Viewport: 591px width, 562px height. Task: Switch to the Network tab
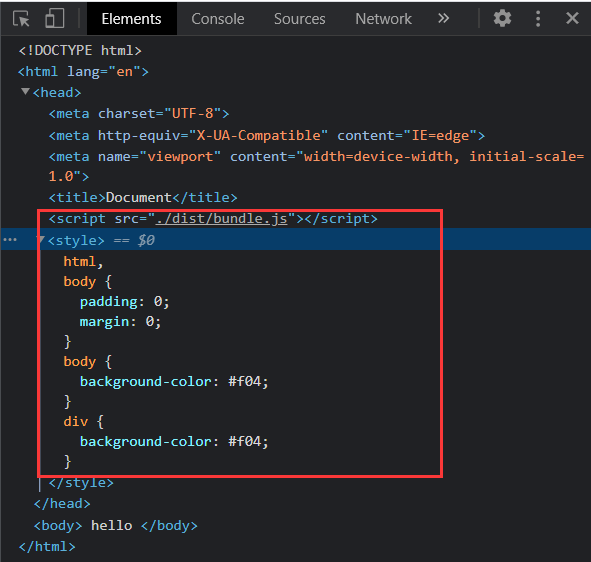click(x=383, y=19)
